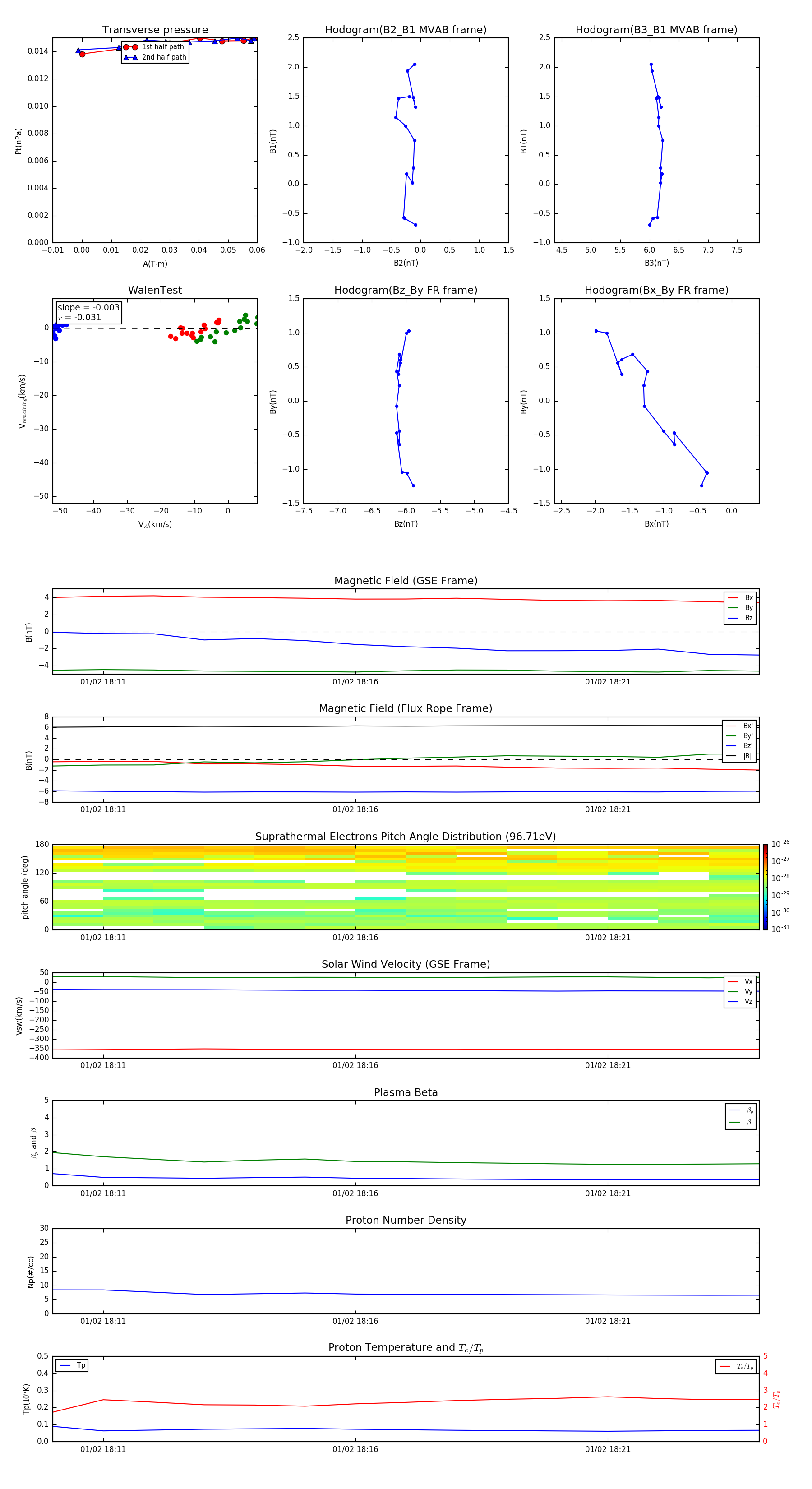Click the 'B2(nT)' x-axis label
This screenshot has width=812, height=1489.
coord(406,263)
